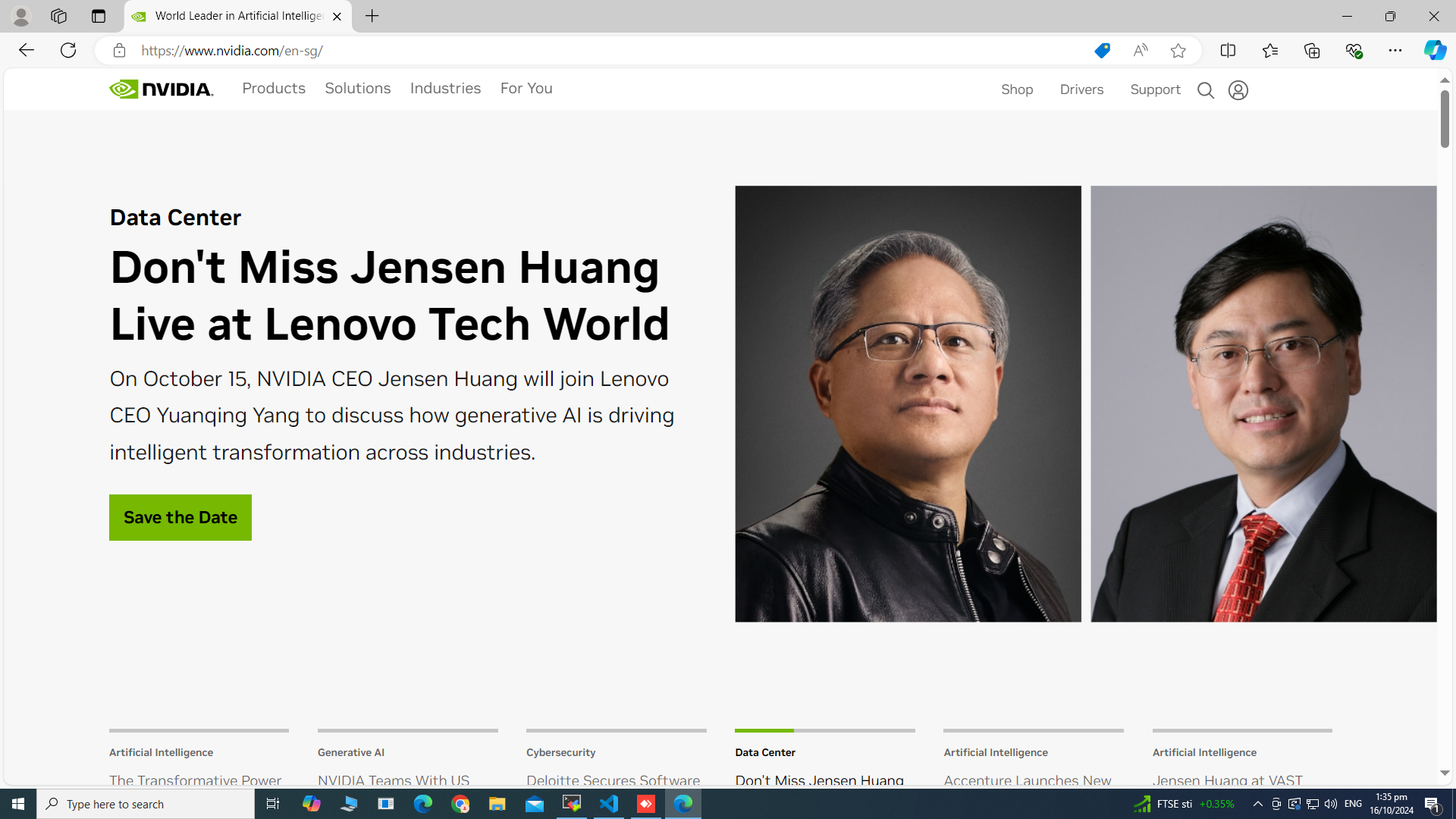The width and height of the screenshot is (1456, 819).
Task: Click the Jensen Huang portrait image
Action: (908, 403)
